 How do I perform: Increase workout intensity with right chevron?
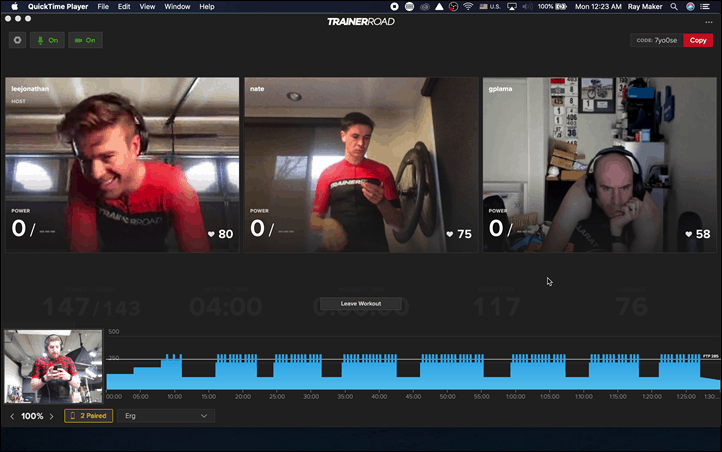tap(52, 416)
